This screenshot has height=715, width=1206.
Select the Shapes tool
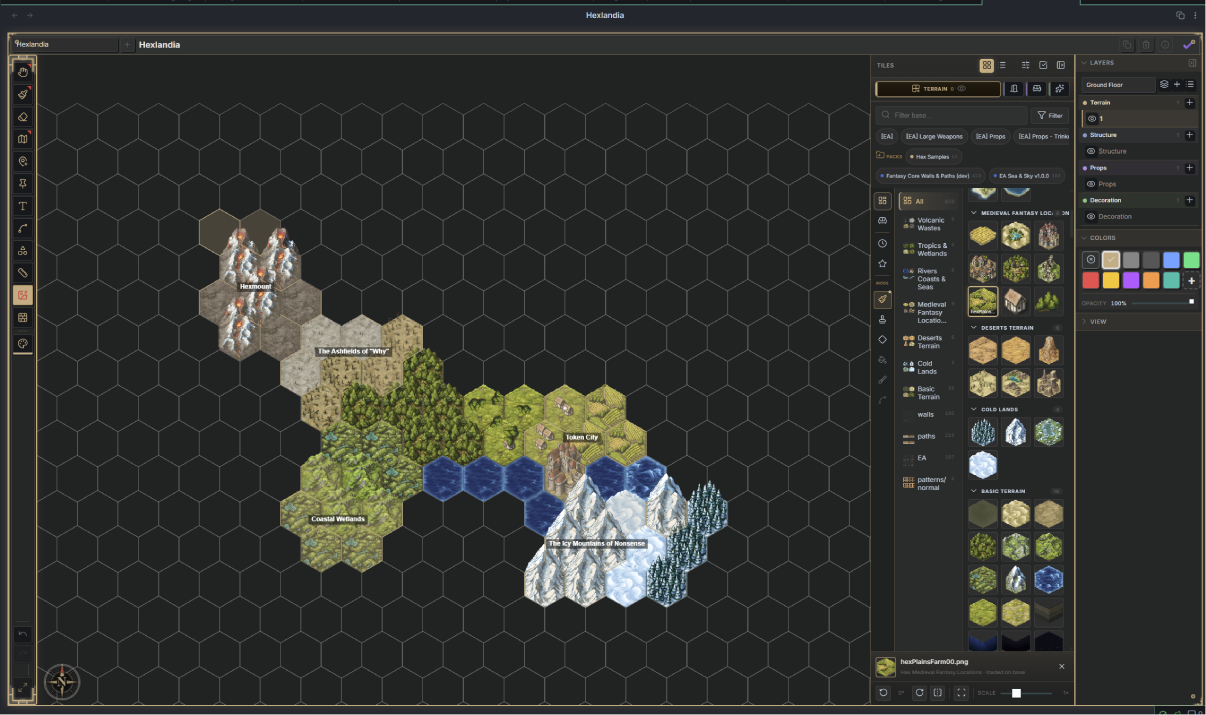pos(23,250)
